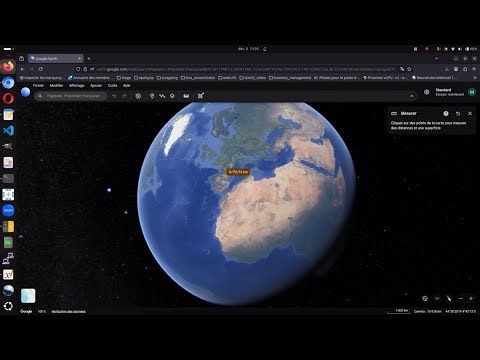
Task: Click the Google Earth logo icon
Action: click(x=26, y=92)
